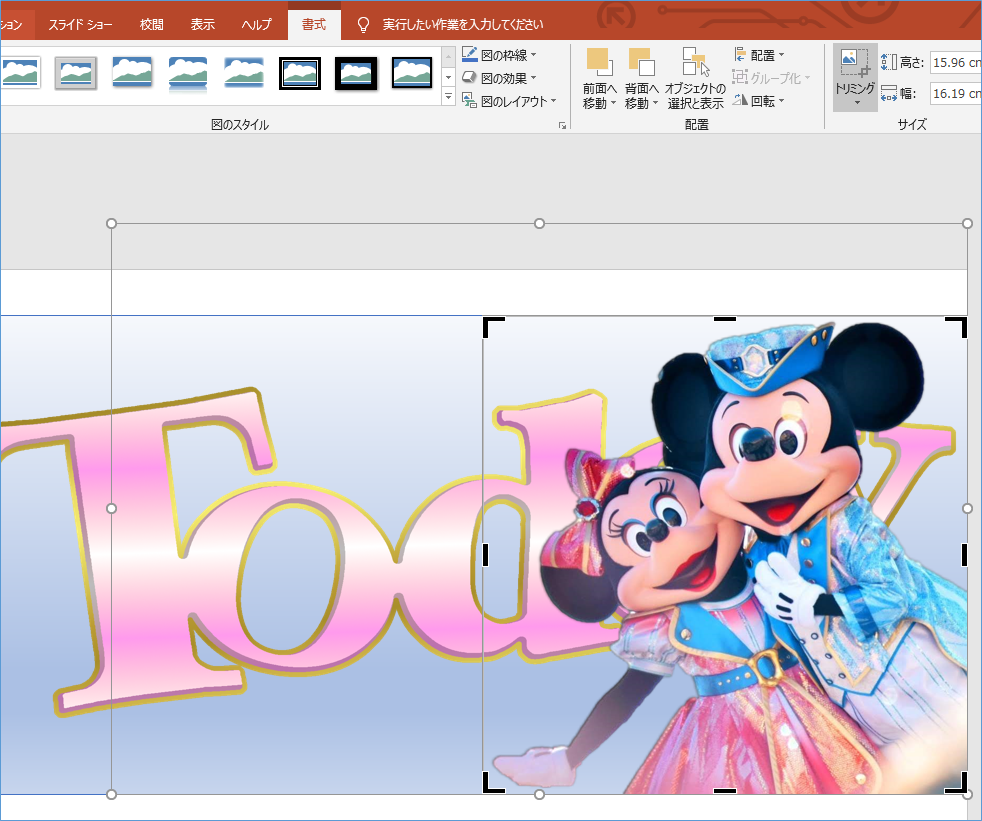Image resolution: width=982 pixels, height=821 pixels.
Task: Click the lightbulb Tell Me icon
Action: [363, 24]
